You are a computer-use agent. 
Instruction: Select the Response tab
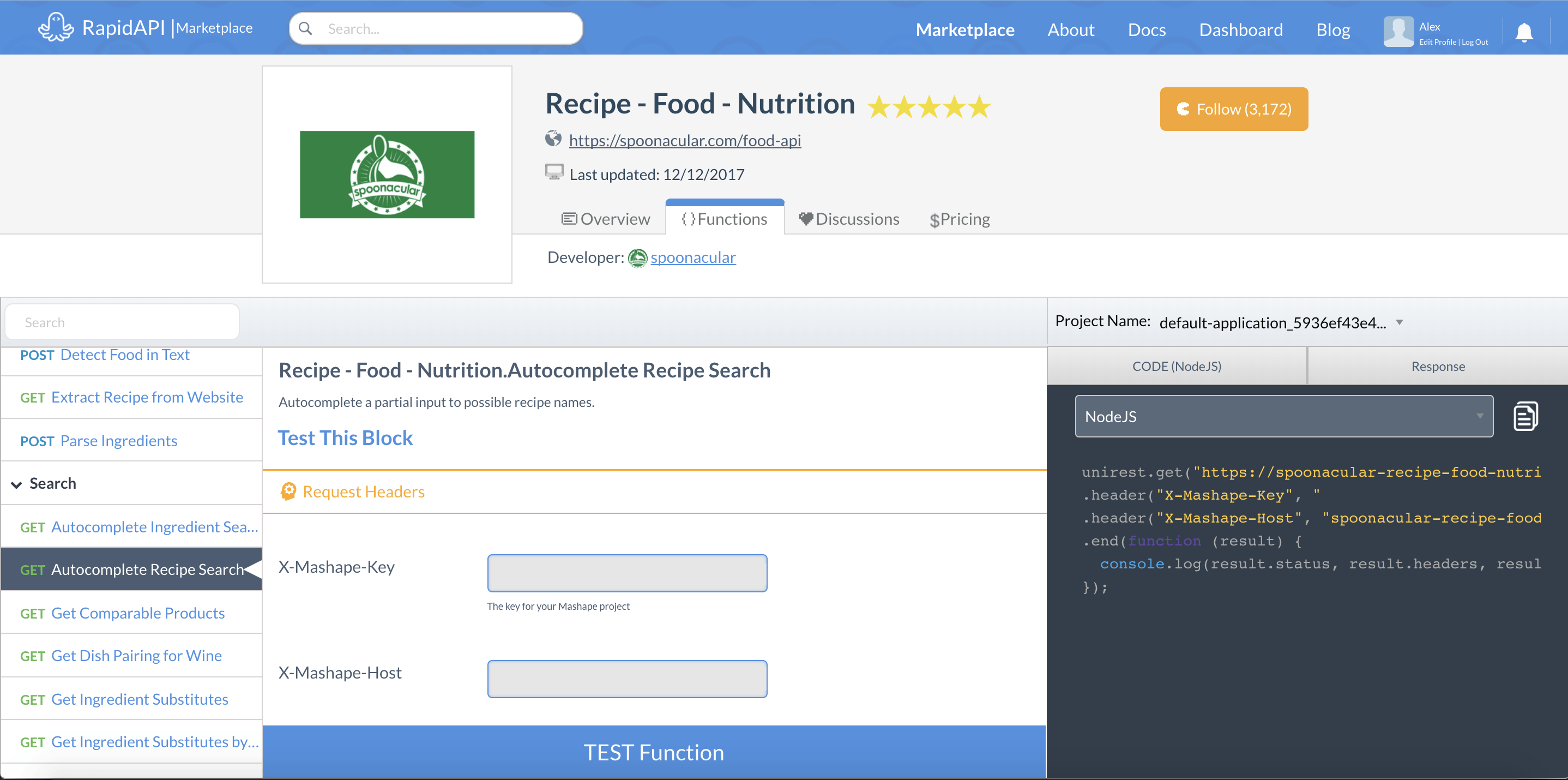click(x=1438, y=366)
